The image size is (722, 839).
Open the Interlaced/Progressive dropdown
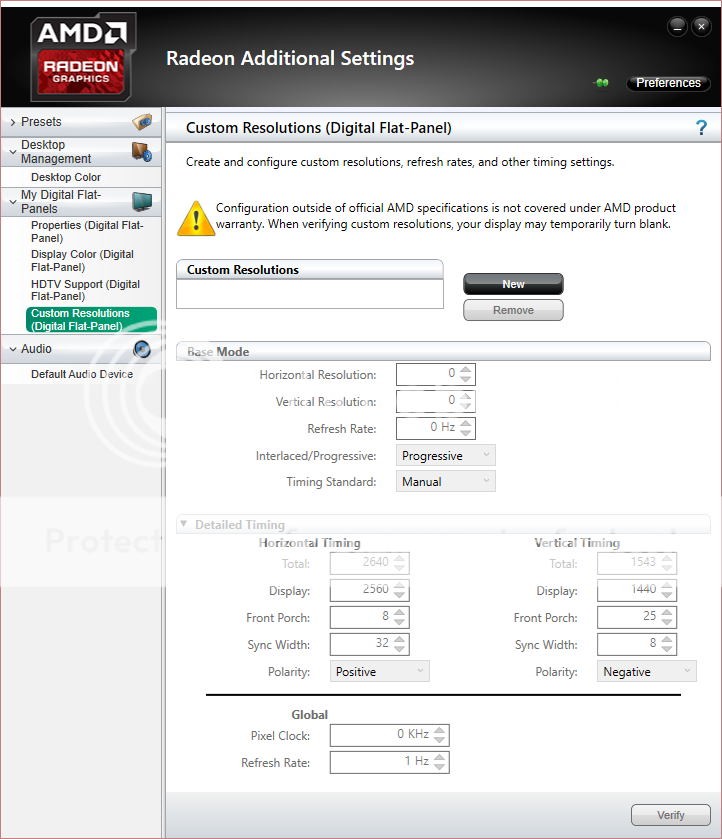pos(446,456)
